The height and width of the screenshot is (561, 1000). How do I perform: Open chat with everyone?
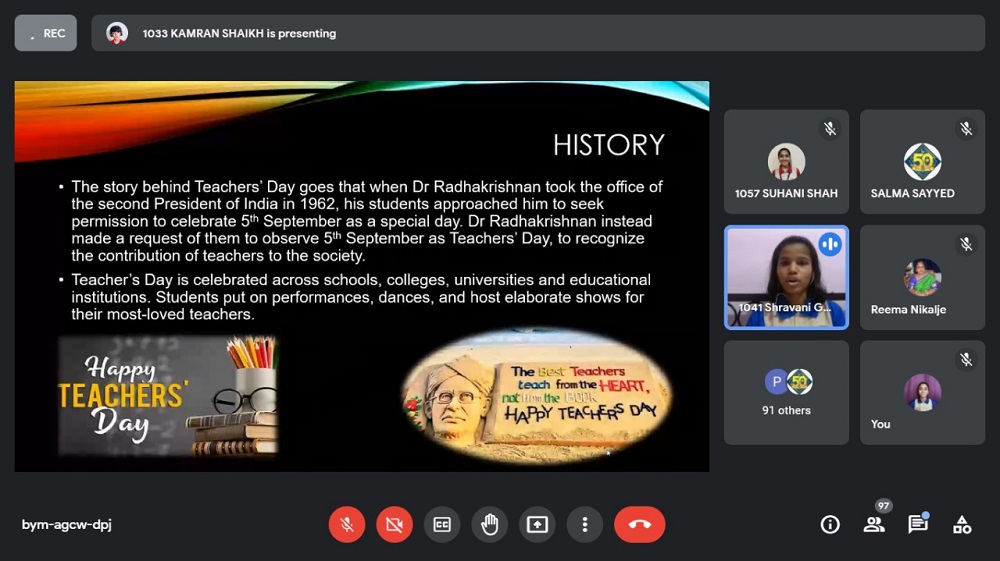pos(917,524)
